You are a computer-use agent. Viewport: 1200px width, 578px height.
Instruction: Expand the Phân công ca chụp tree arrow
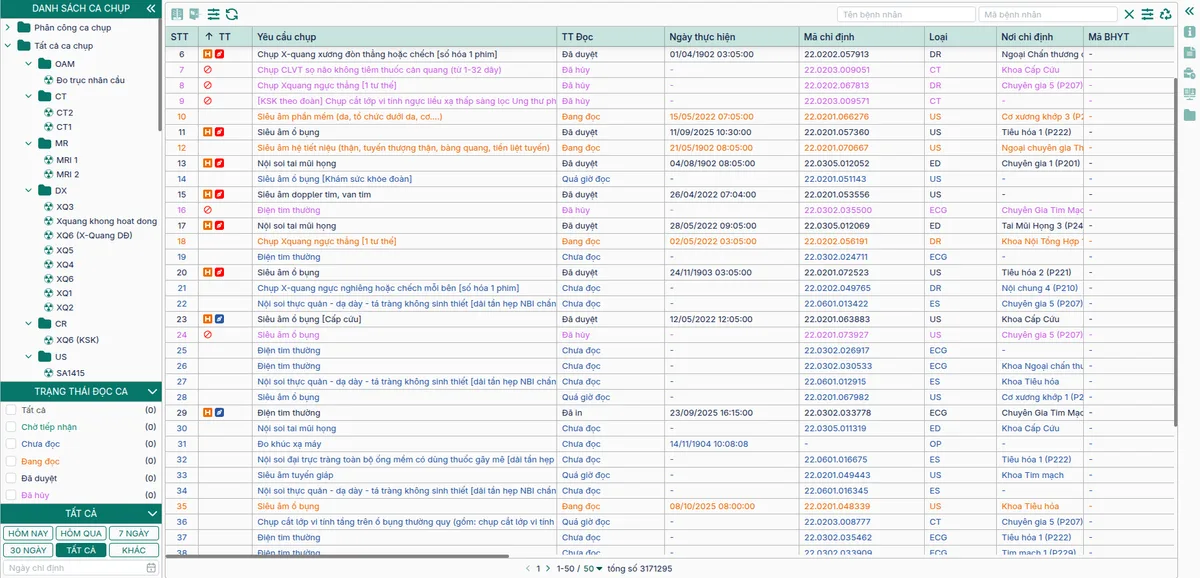click(x=8, y=28)
